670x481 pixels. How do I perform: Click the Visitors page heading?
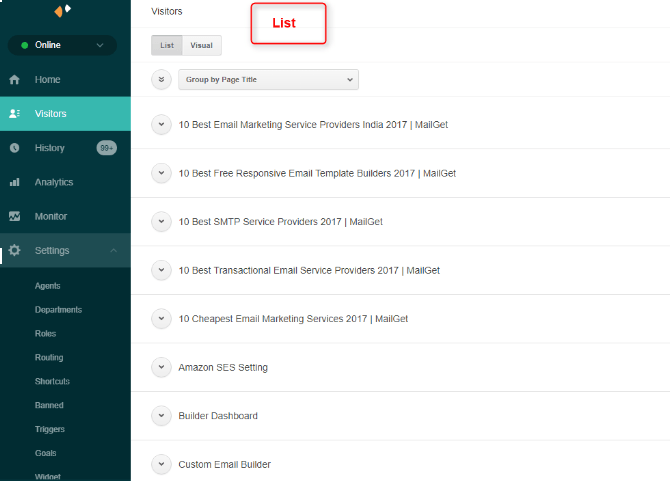pyautogui.click(x=167, y=12)
